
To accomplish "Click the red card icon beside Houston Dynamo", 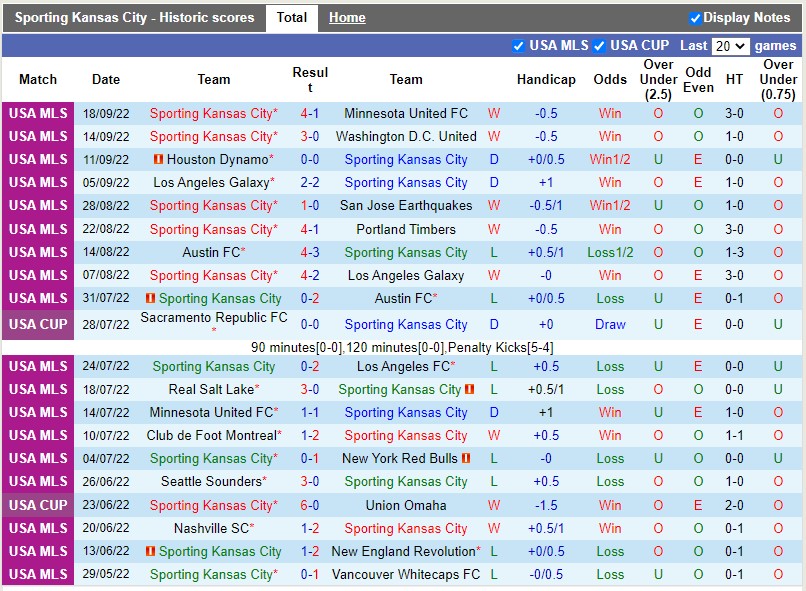I will click(x=157, y=159).
